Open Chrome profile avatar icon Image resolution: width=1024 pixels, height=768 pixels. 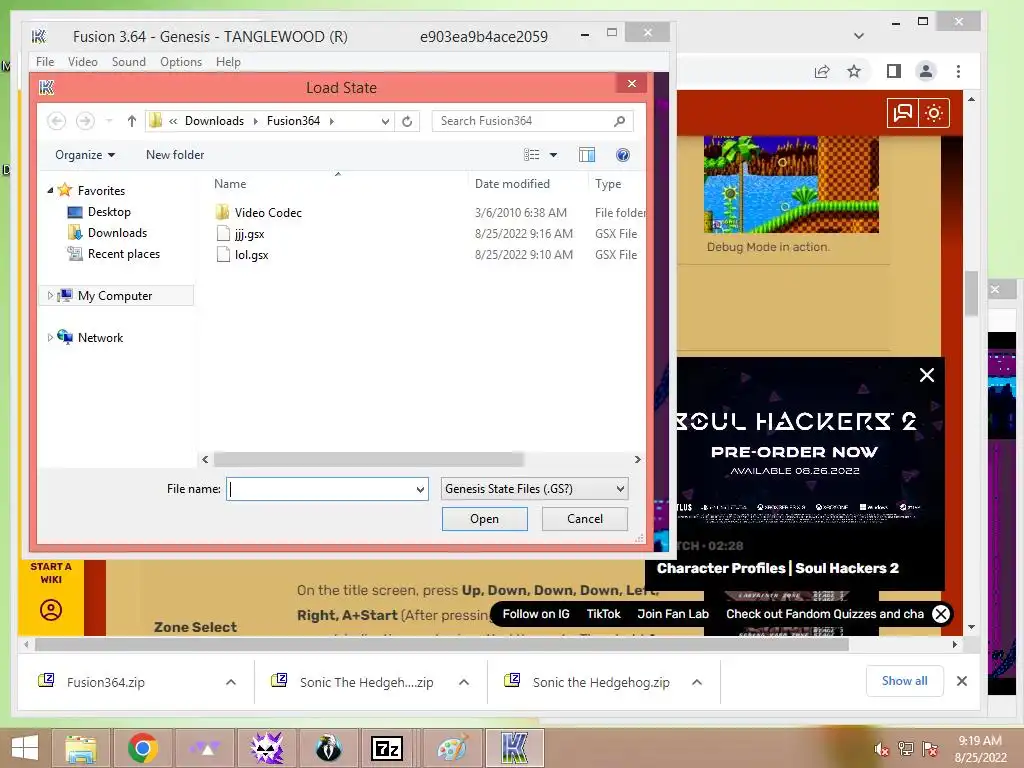point(926,71)
